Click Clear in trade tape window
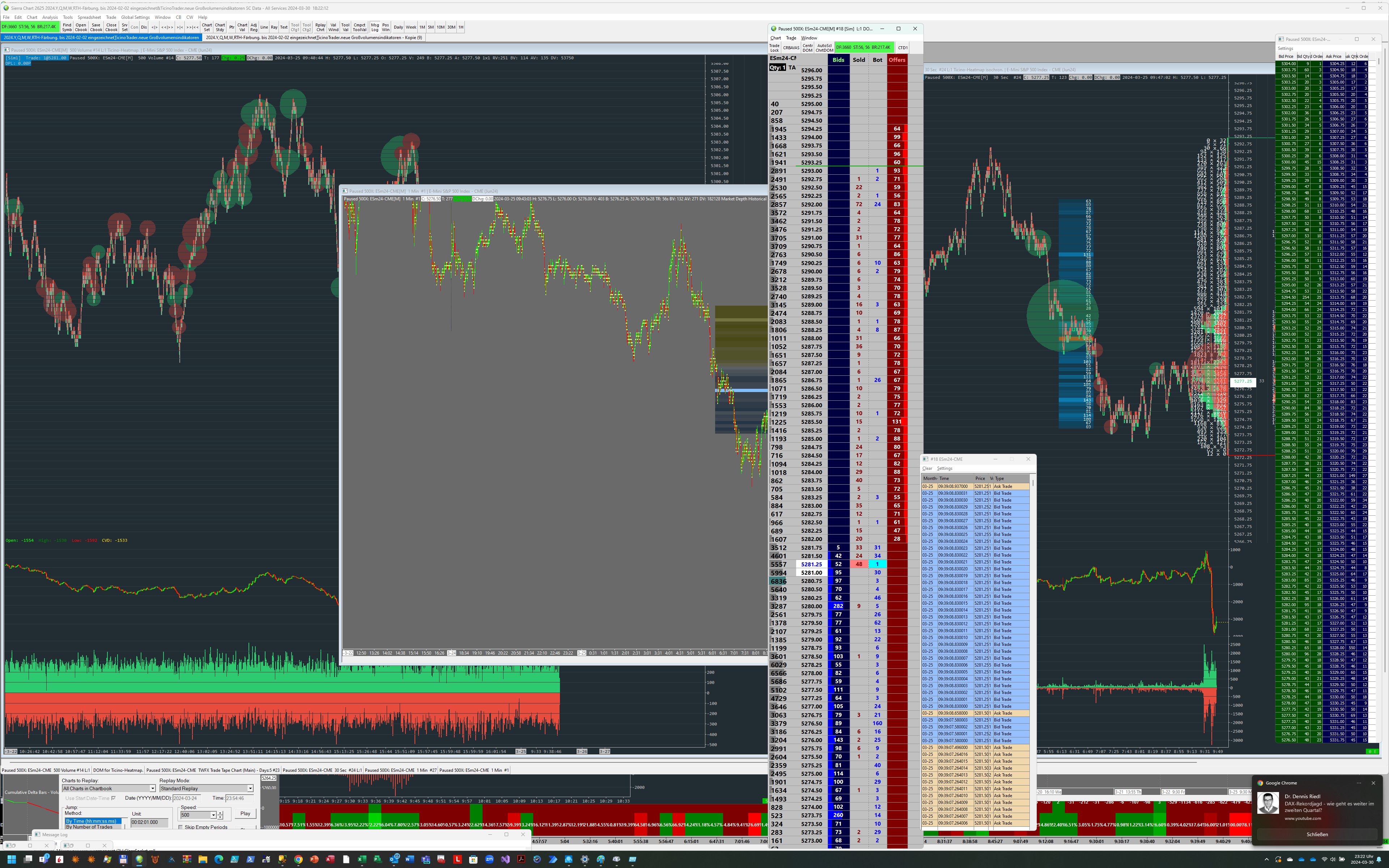This screenshot has height=868, width=1389. (927, 468)
